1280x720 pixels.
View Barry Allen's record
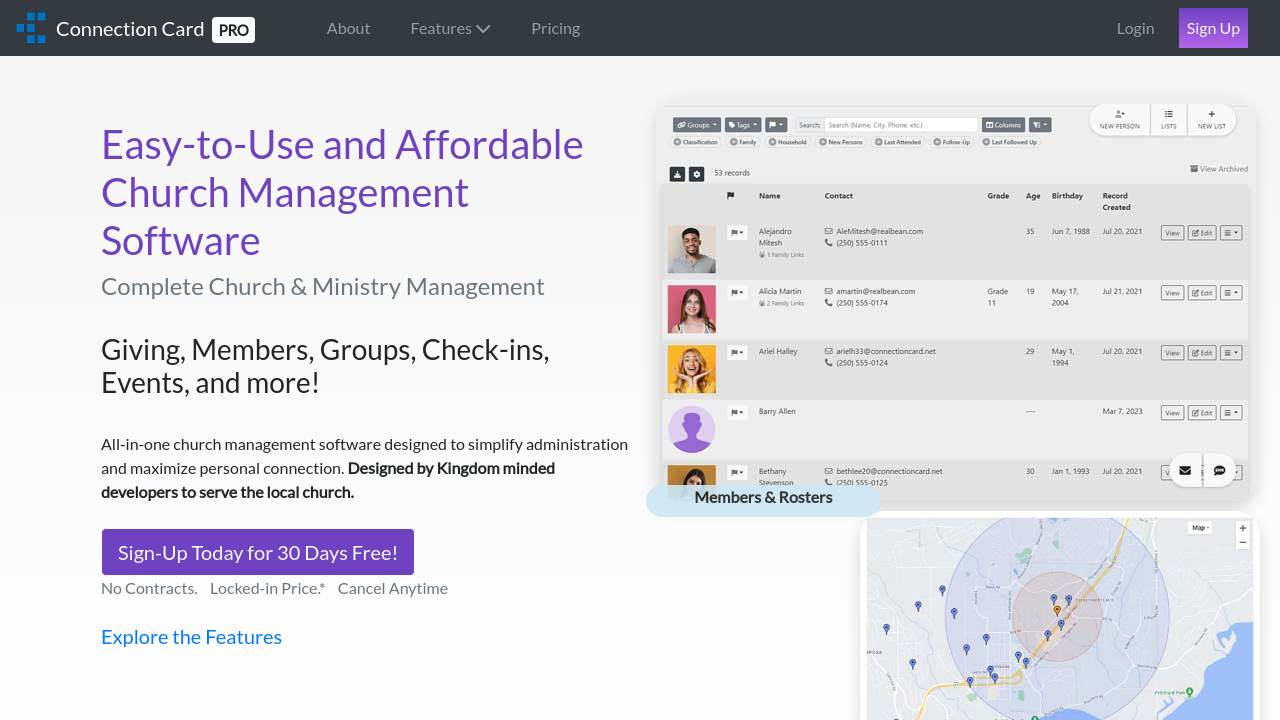(x=1172, y=413)
